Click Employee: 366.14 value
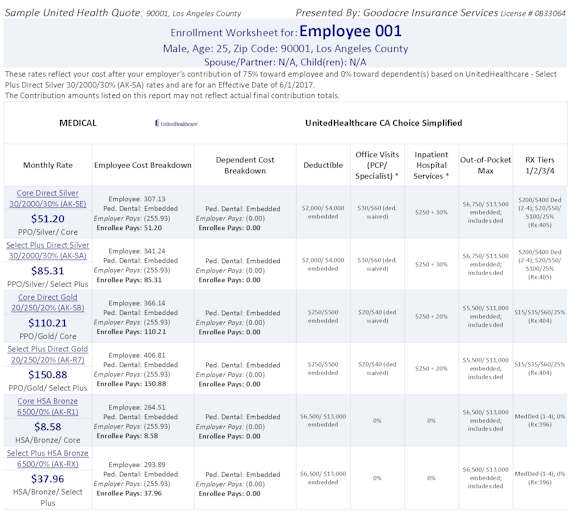This screenshot has height=512, width=570. [137, 303]
